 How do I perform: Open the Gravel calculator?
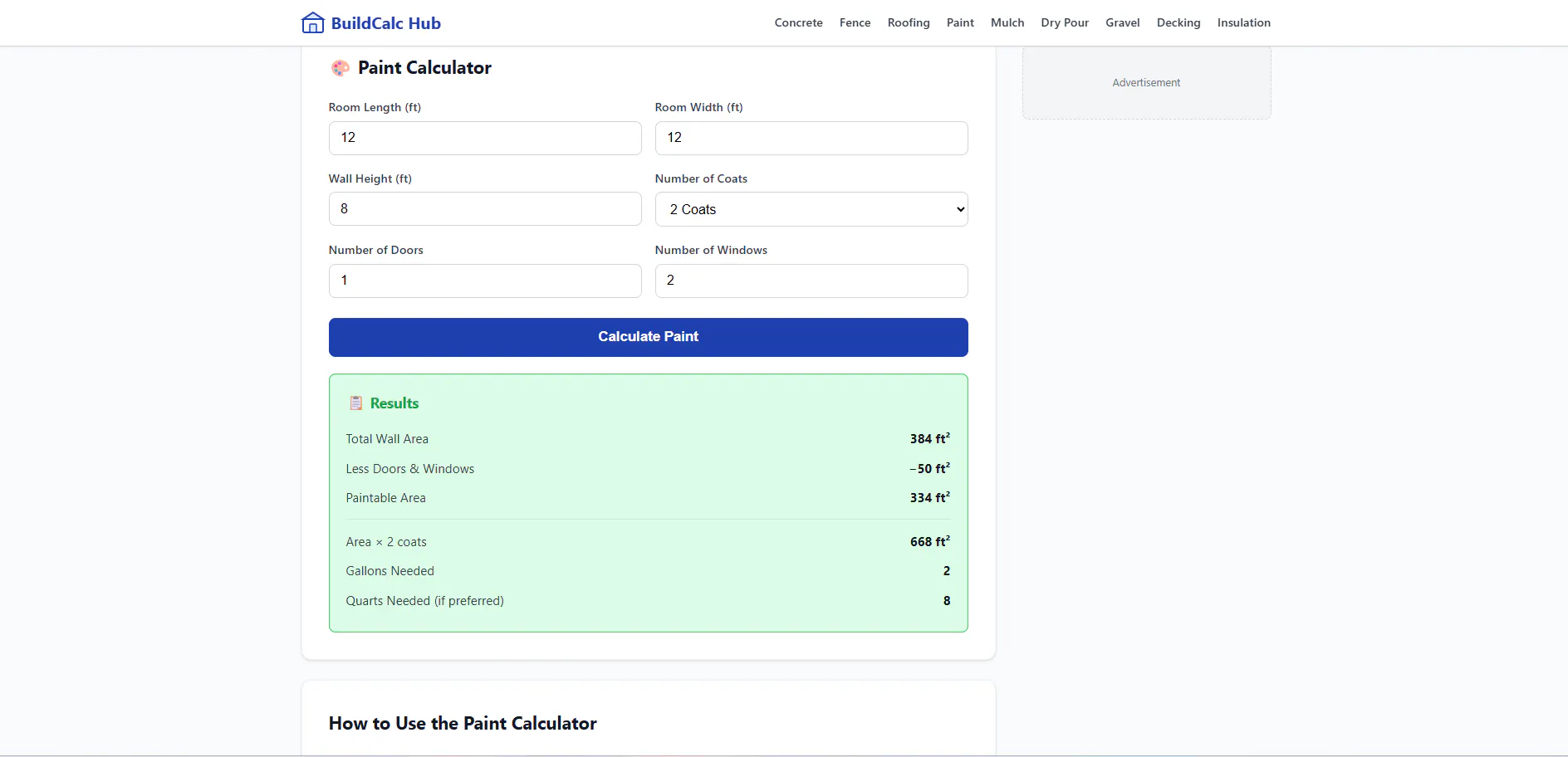(x=1123, y=22)
